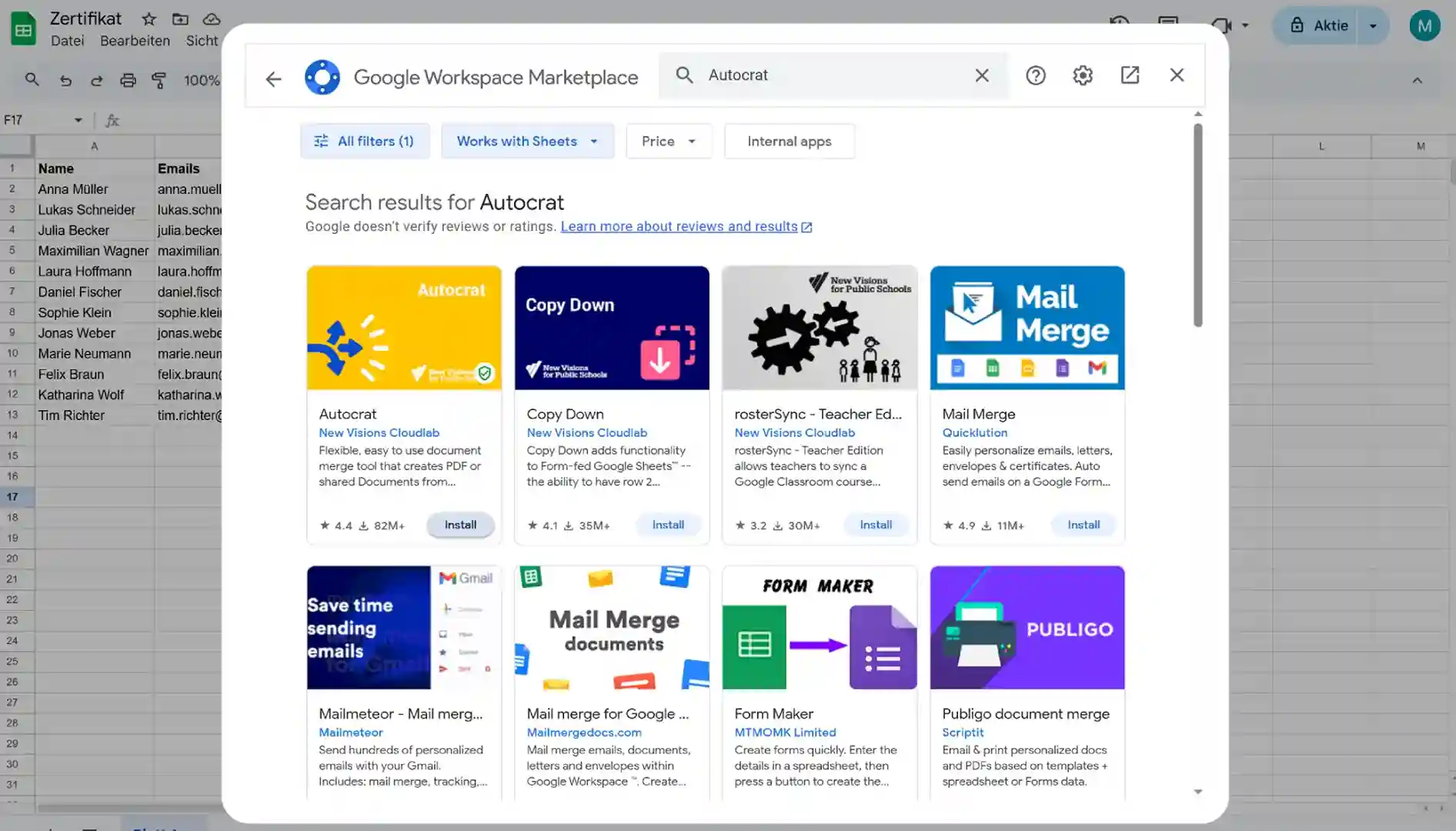Open the Mailmergedocs.com developer link
1456x831 pixels.
[584, 733]
